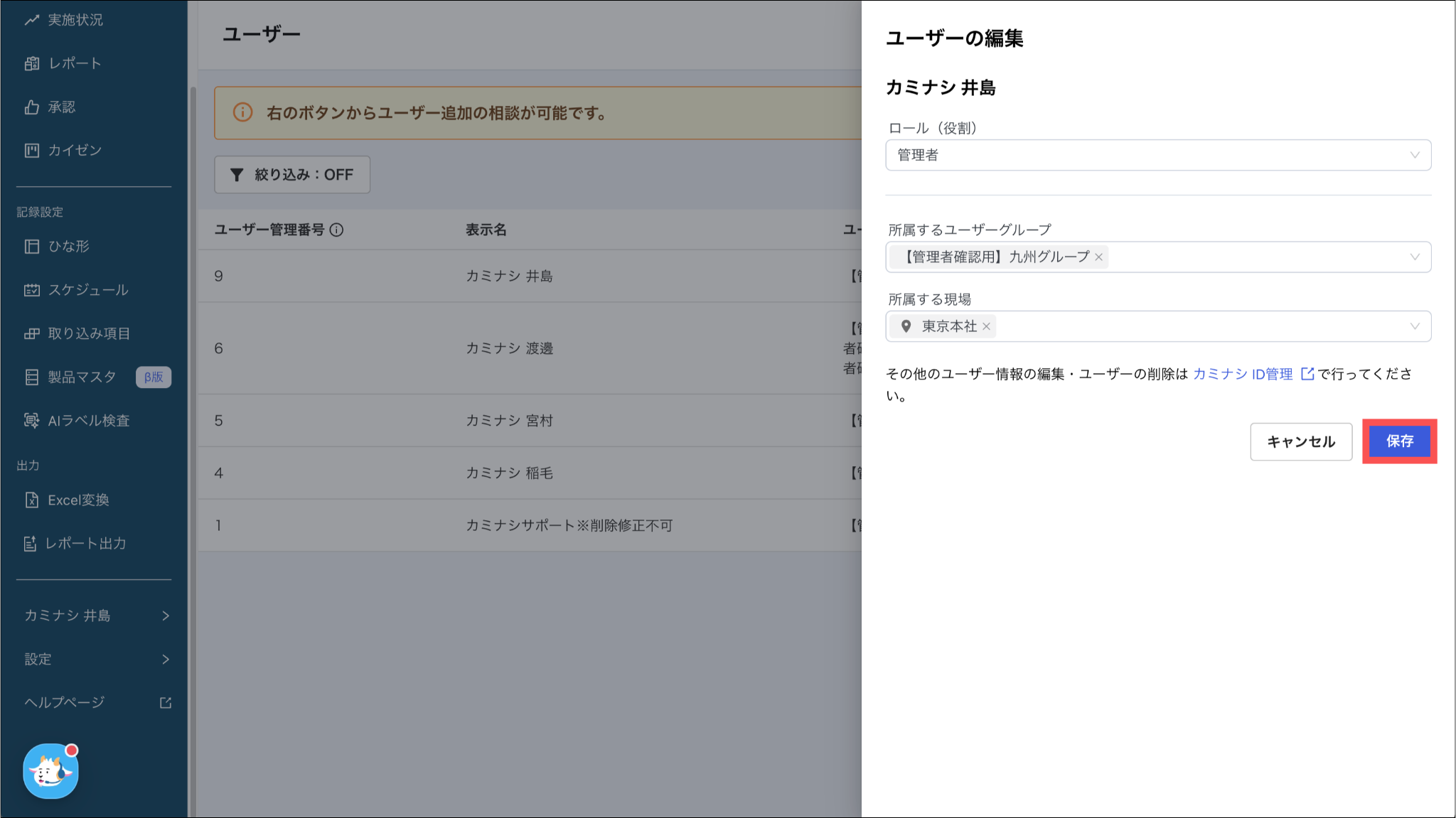Click the 承認 thumbs-up icon

tap(31, 107)
